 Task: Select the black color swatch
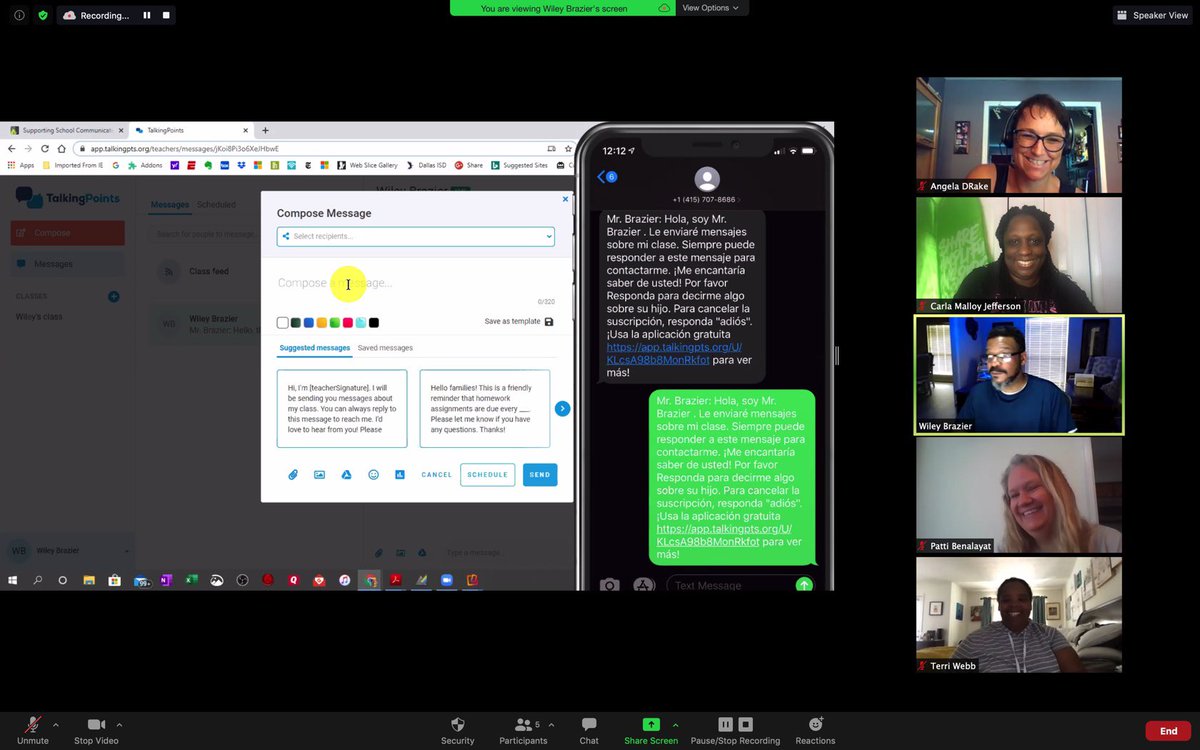pyautogui.click(x=374, y=322)
